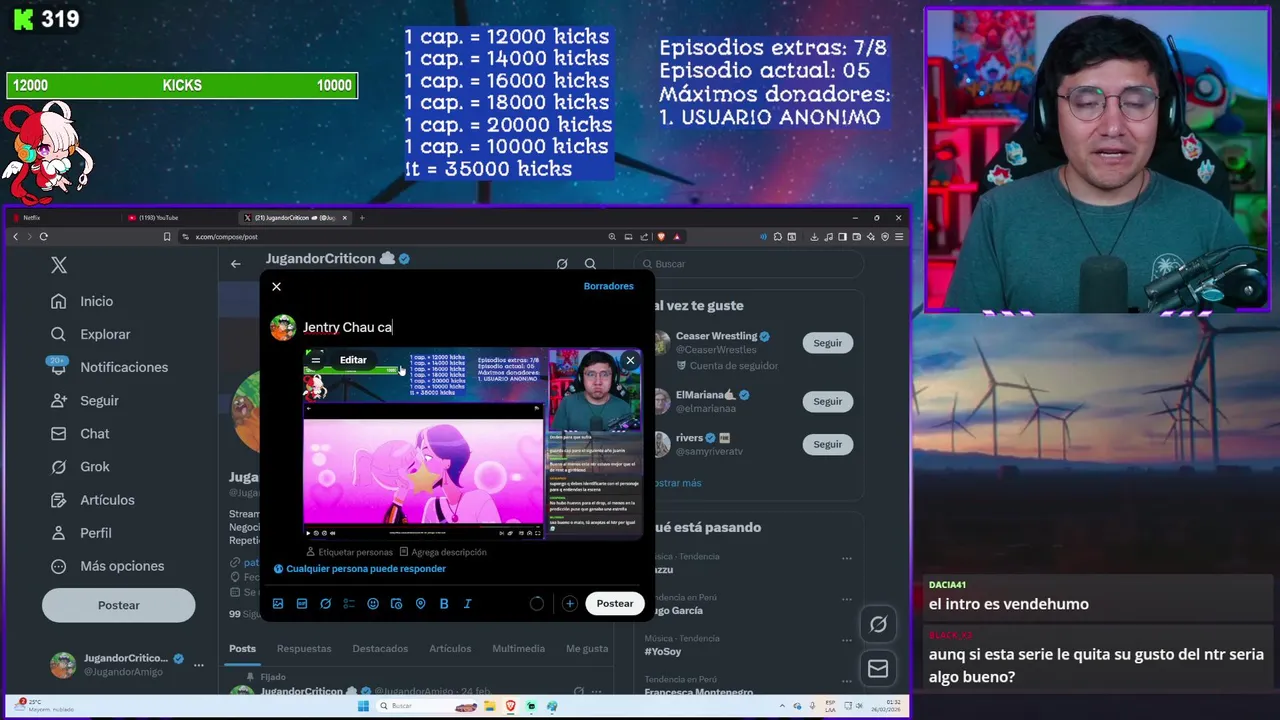Open options dots for #YoSoy trend
The width and height of the screenshot is (1280, 720).
pos(847,641)
